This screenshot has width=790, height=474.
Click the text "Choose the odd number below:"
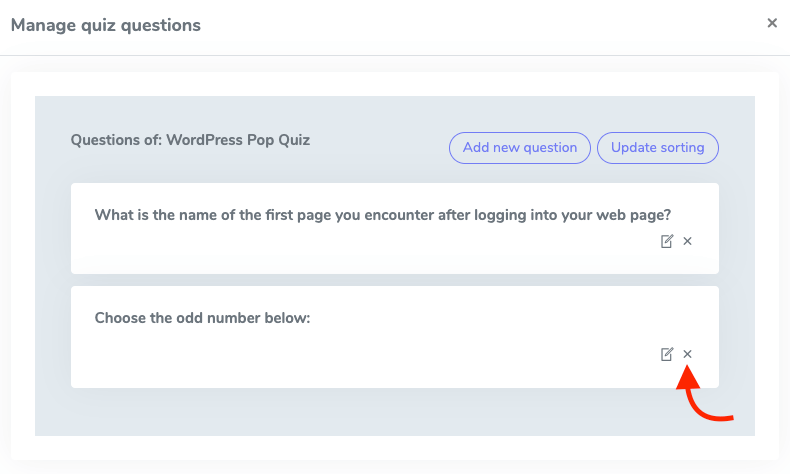pyautogui.click(x=203, y=319)
